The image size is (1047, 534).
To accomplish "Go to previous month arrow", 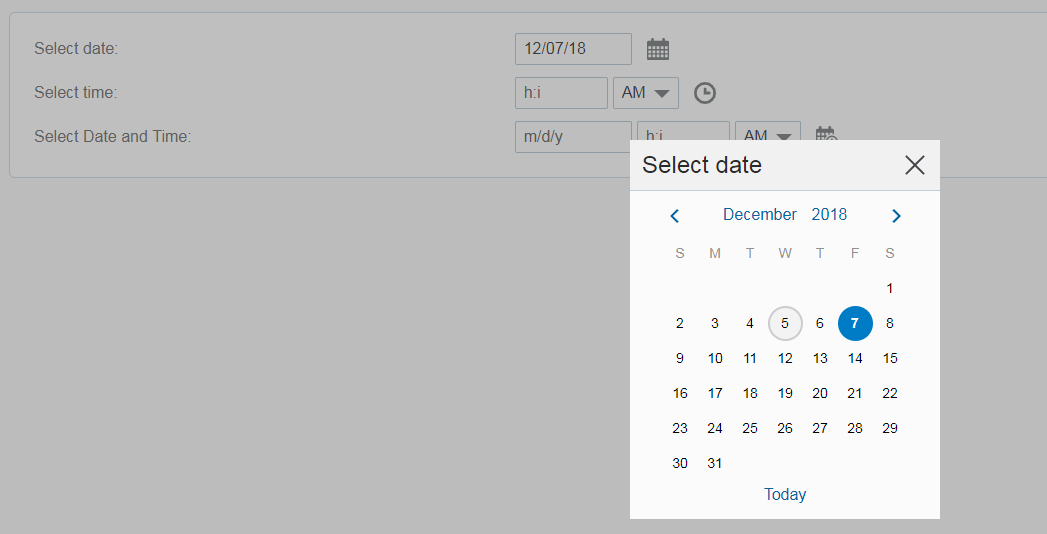I will coord(675,215).
